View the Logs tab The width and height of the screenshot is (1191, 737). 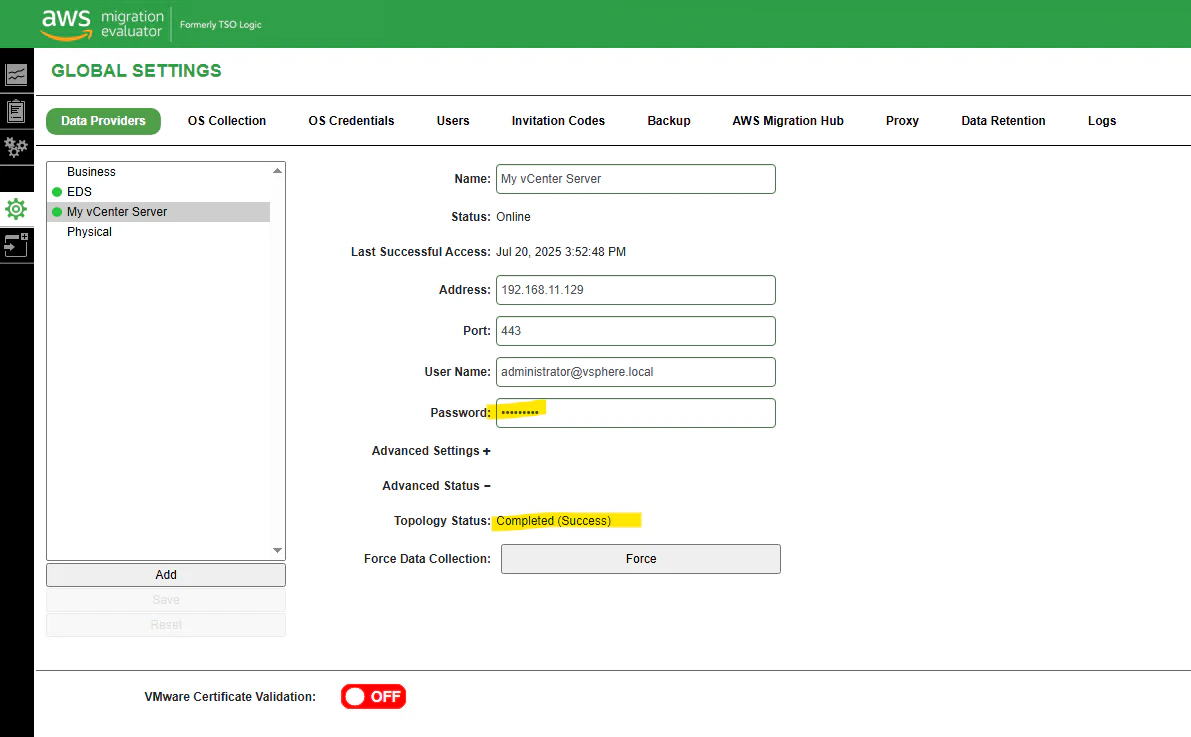1101,121
